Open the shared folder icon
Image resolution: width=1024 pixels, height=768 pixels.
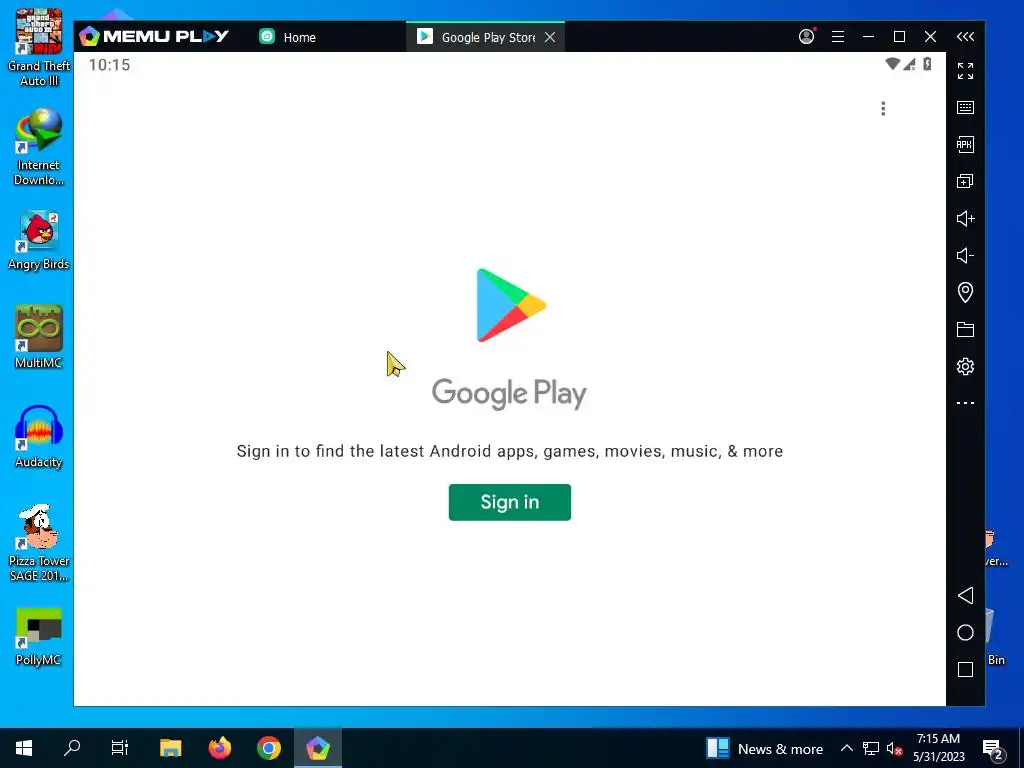click(x=965, y=329)
